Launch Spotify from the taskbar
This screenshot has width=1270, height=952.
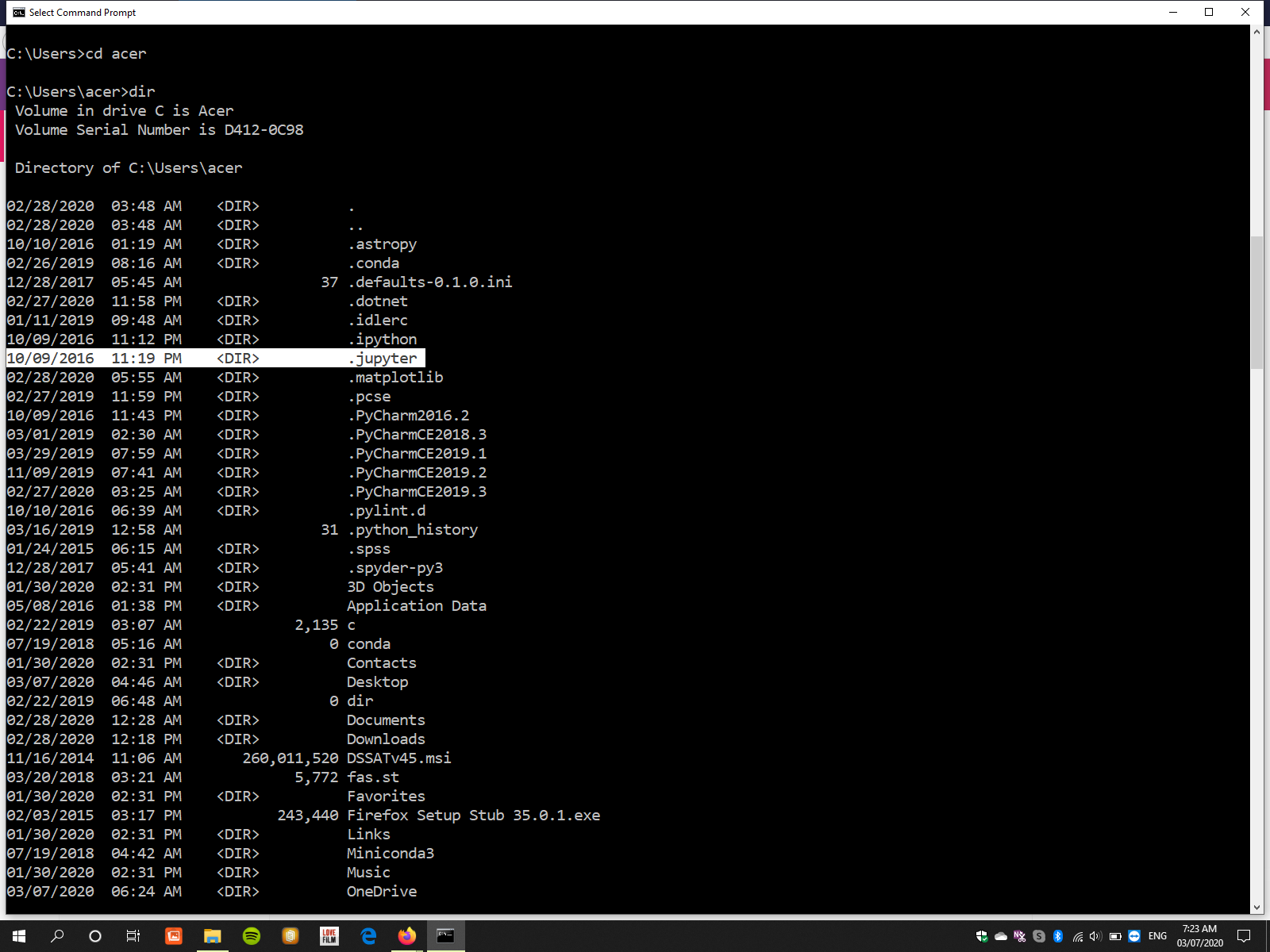[252, 936]
